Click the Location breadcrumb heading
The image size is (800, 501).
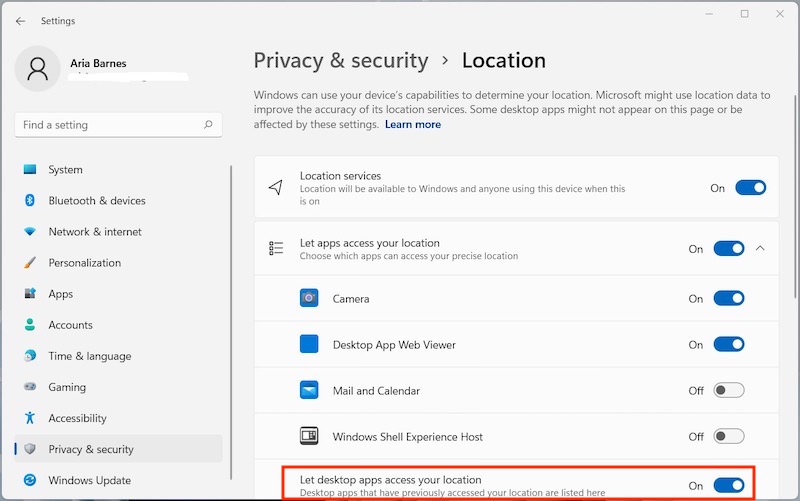(x=504, y=60)
